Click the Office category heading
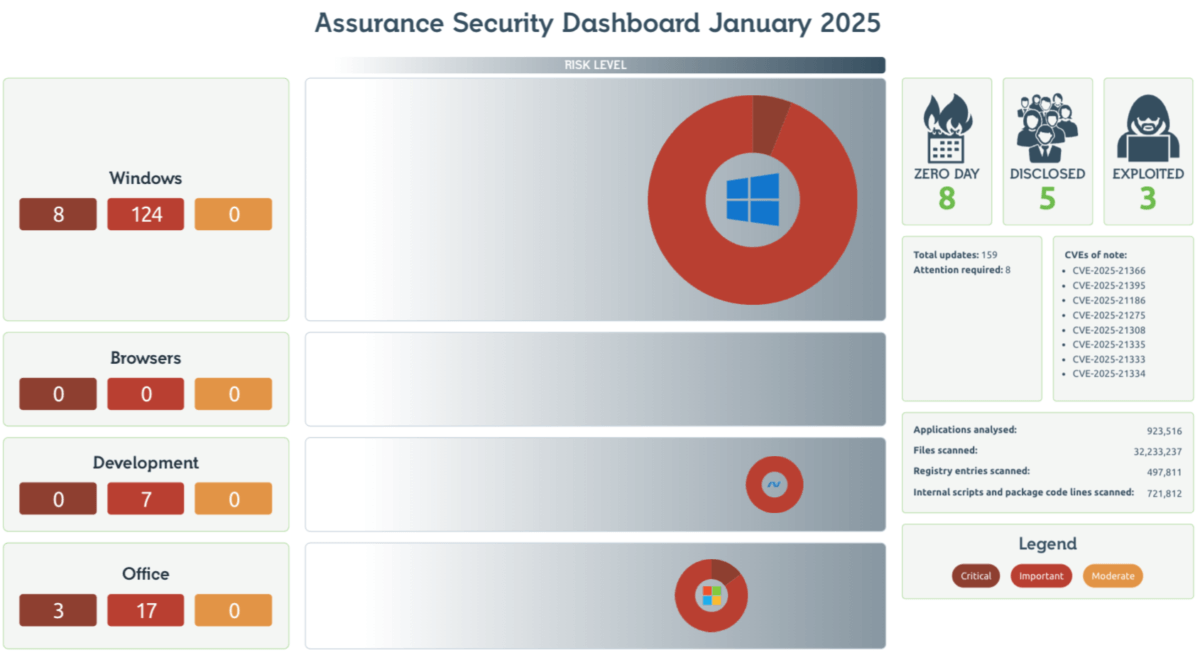 click(x=146, y=574)
